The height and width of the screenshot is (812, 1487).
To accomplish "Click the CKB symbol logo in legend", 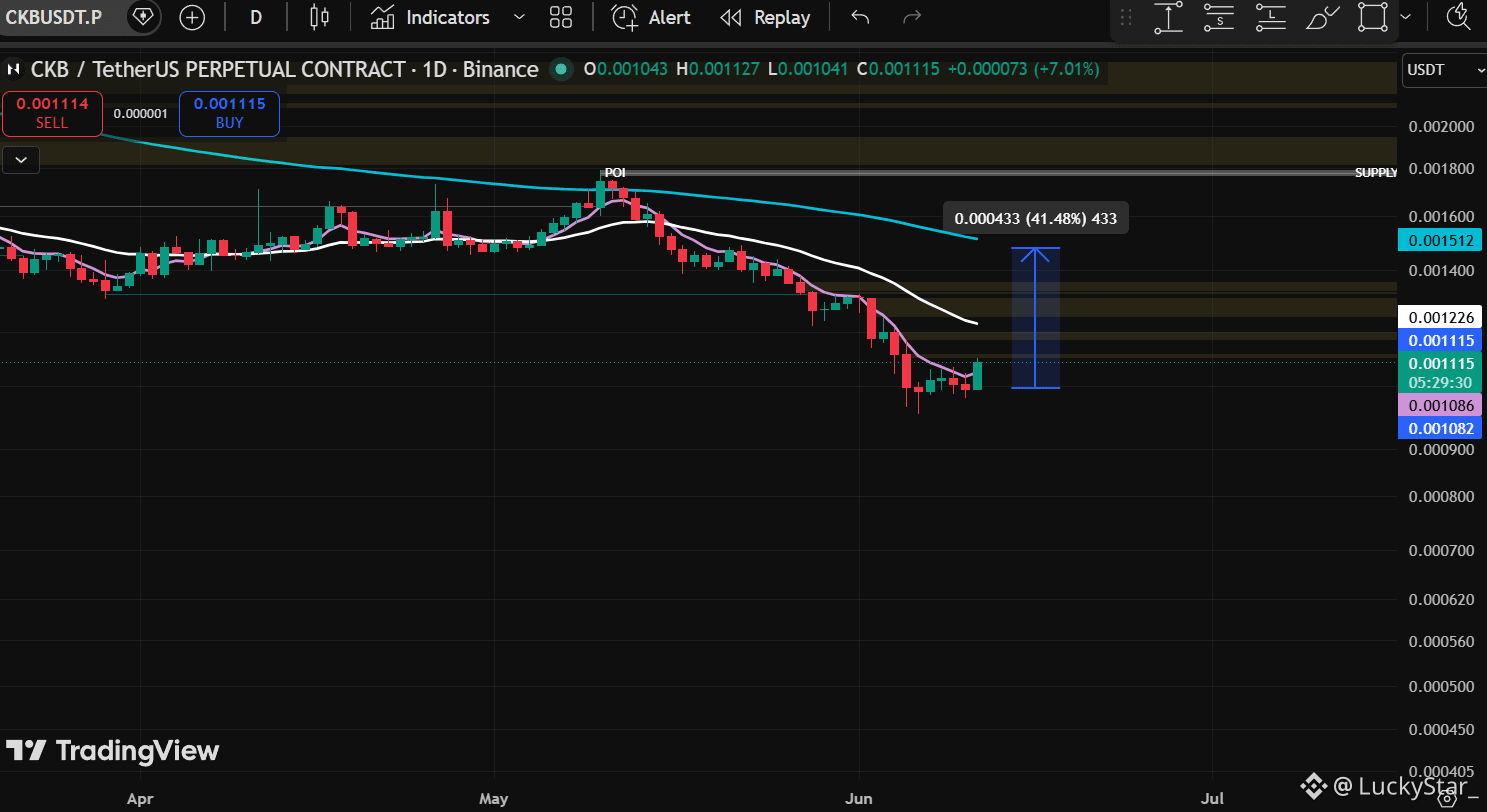I will [15, 69].
